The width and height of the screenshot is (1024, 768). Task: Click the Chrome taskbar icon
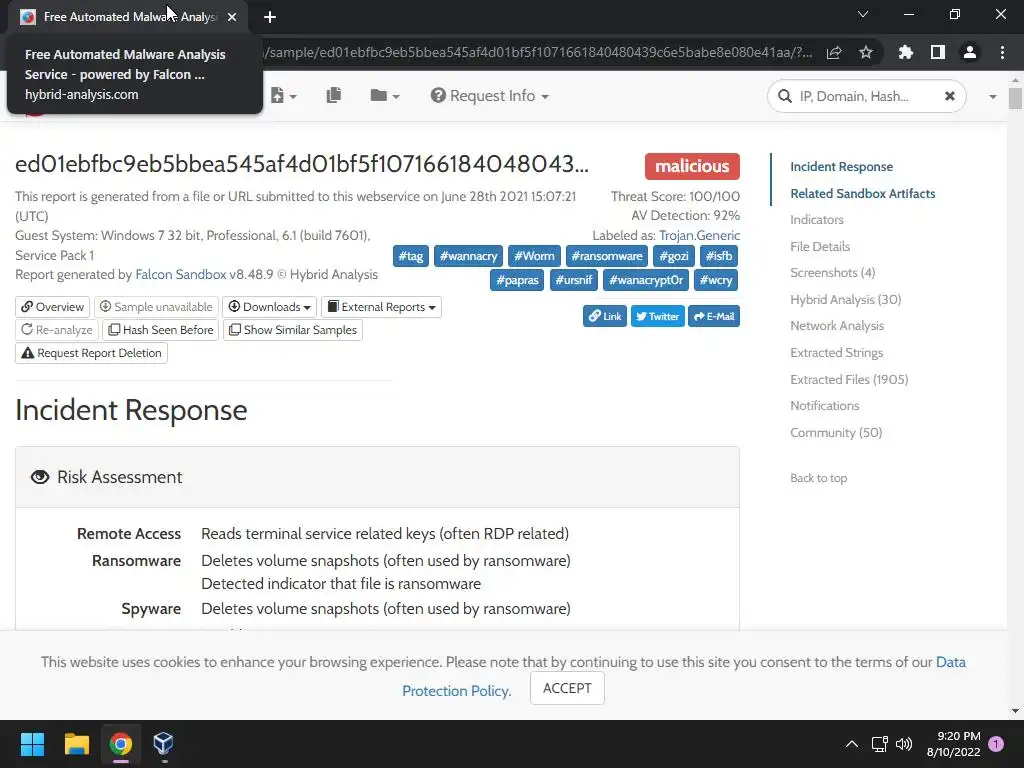tap(121, 744)
